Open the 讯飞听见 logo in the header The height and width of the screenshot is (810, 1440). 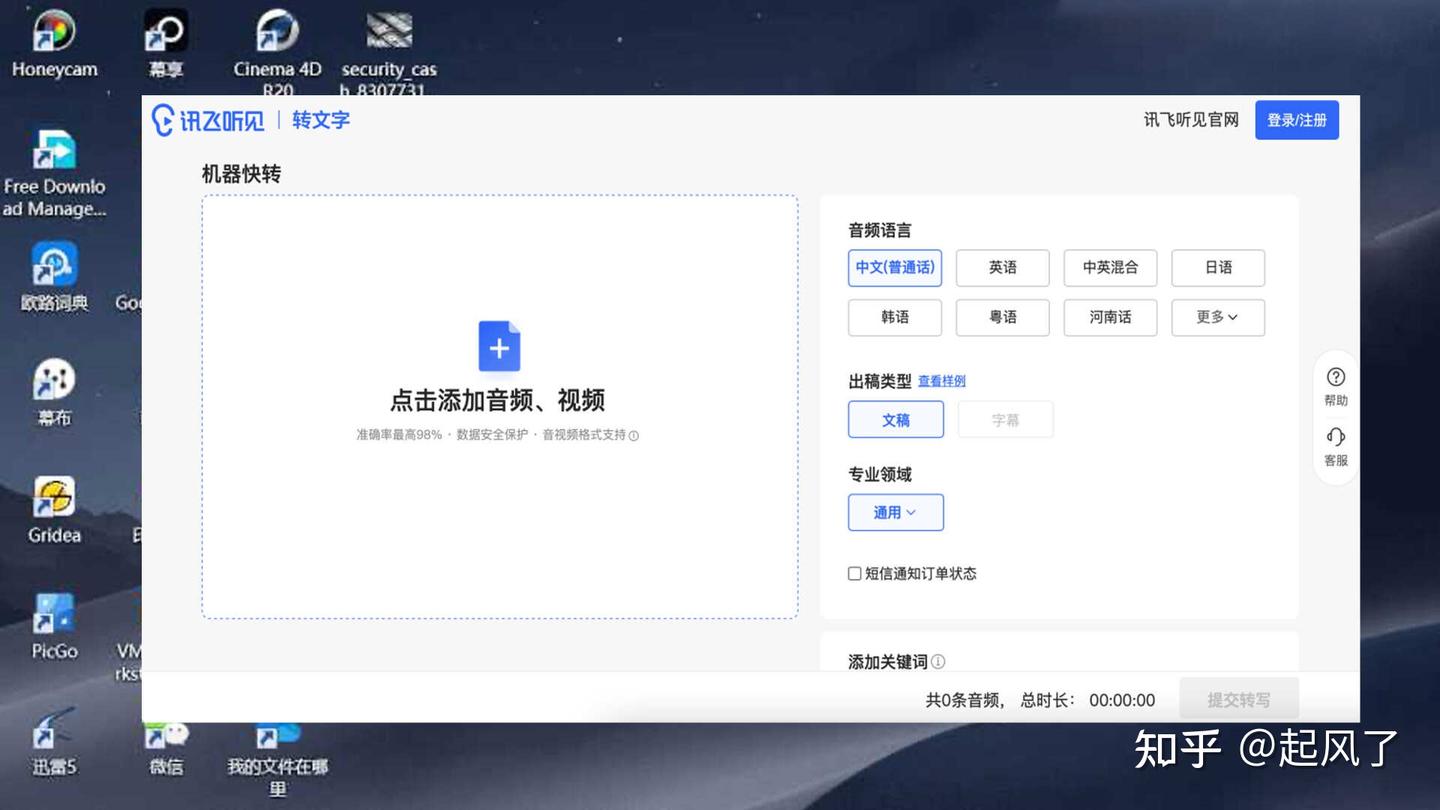pos(208,120)
